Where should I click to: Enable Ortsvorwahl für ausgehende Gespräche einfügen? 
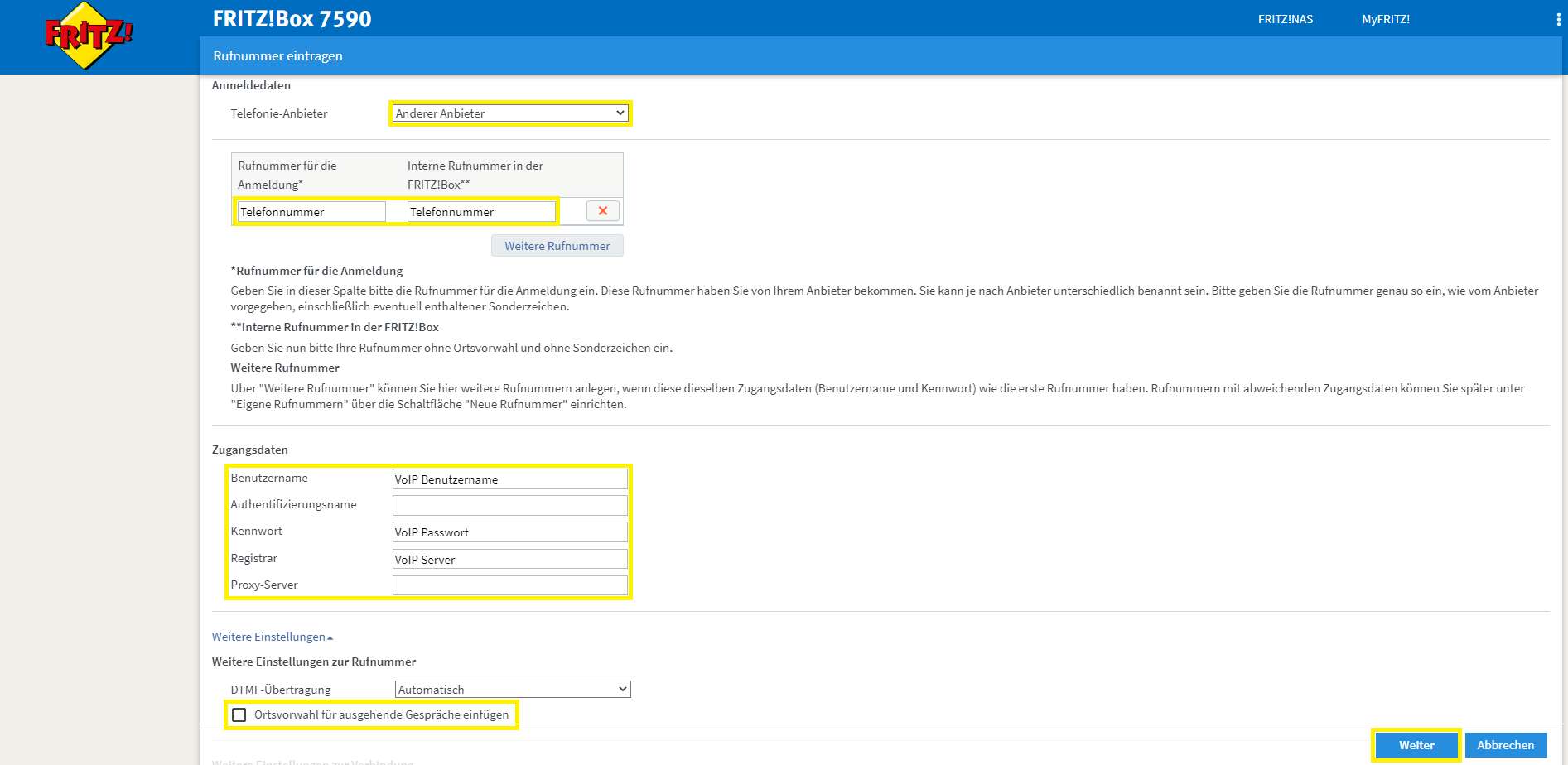pos(239,714)
